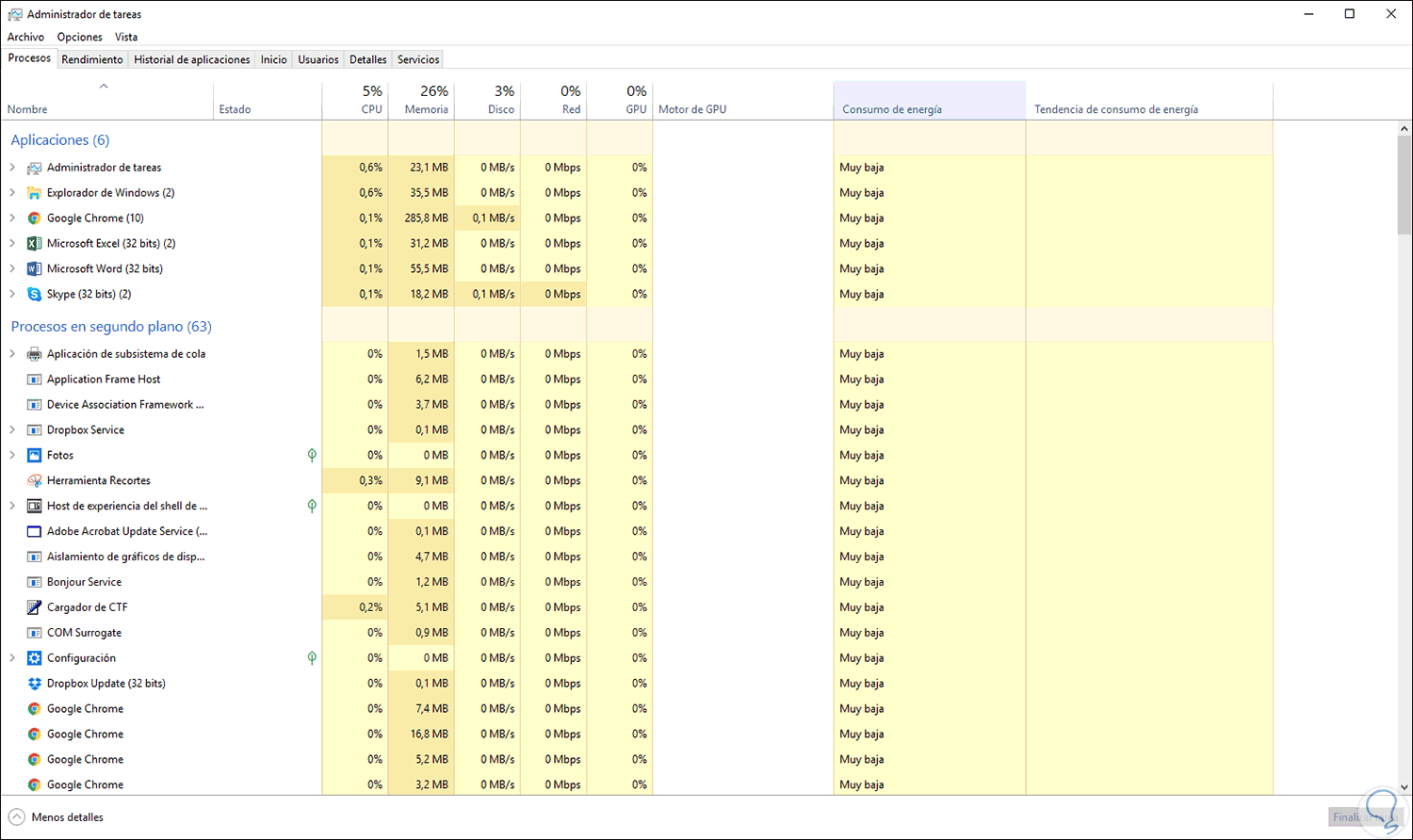Viewport: 1413px width, 840px height.
Task: Click the suspended leaf icon beside Configuración
Action: [312, 659]
